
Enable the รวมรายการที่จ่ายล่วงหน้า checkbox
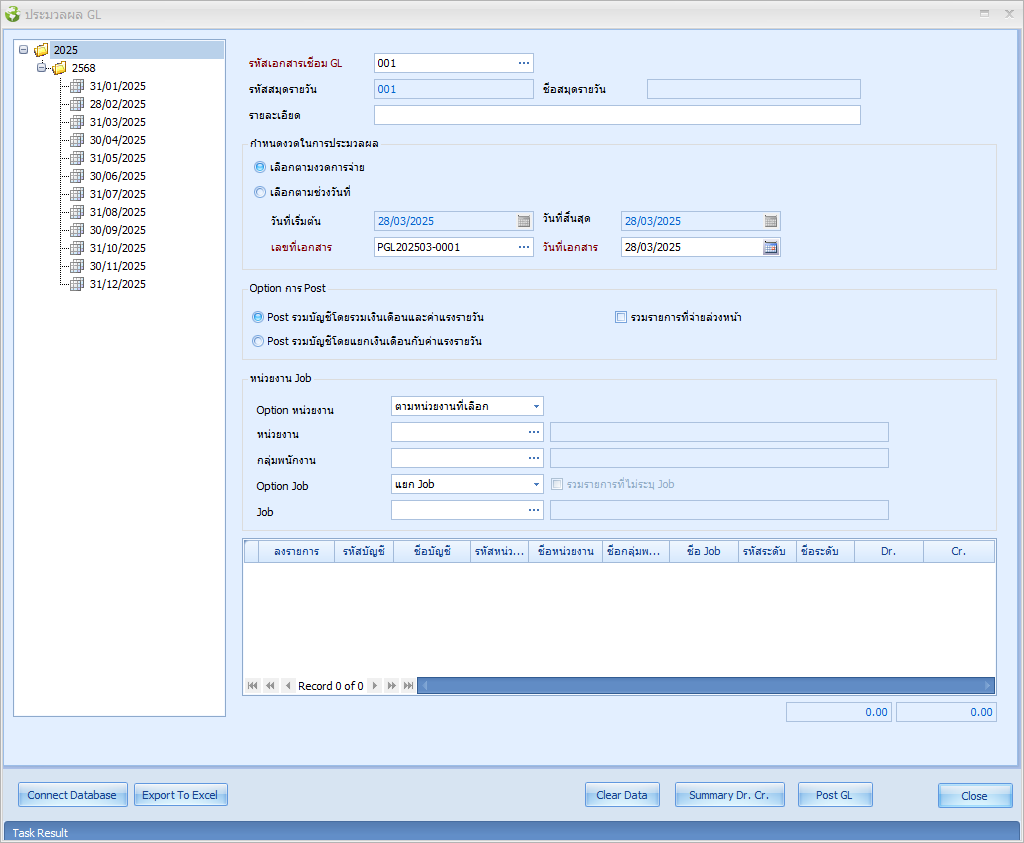pos(621,317)
